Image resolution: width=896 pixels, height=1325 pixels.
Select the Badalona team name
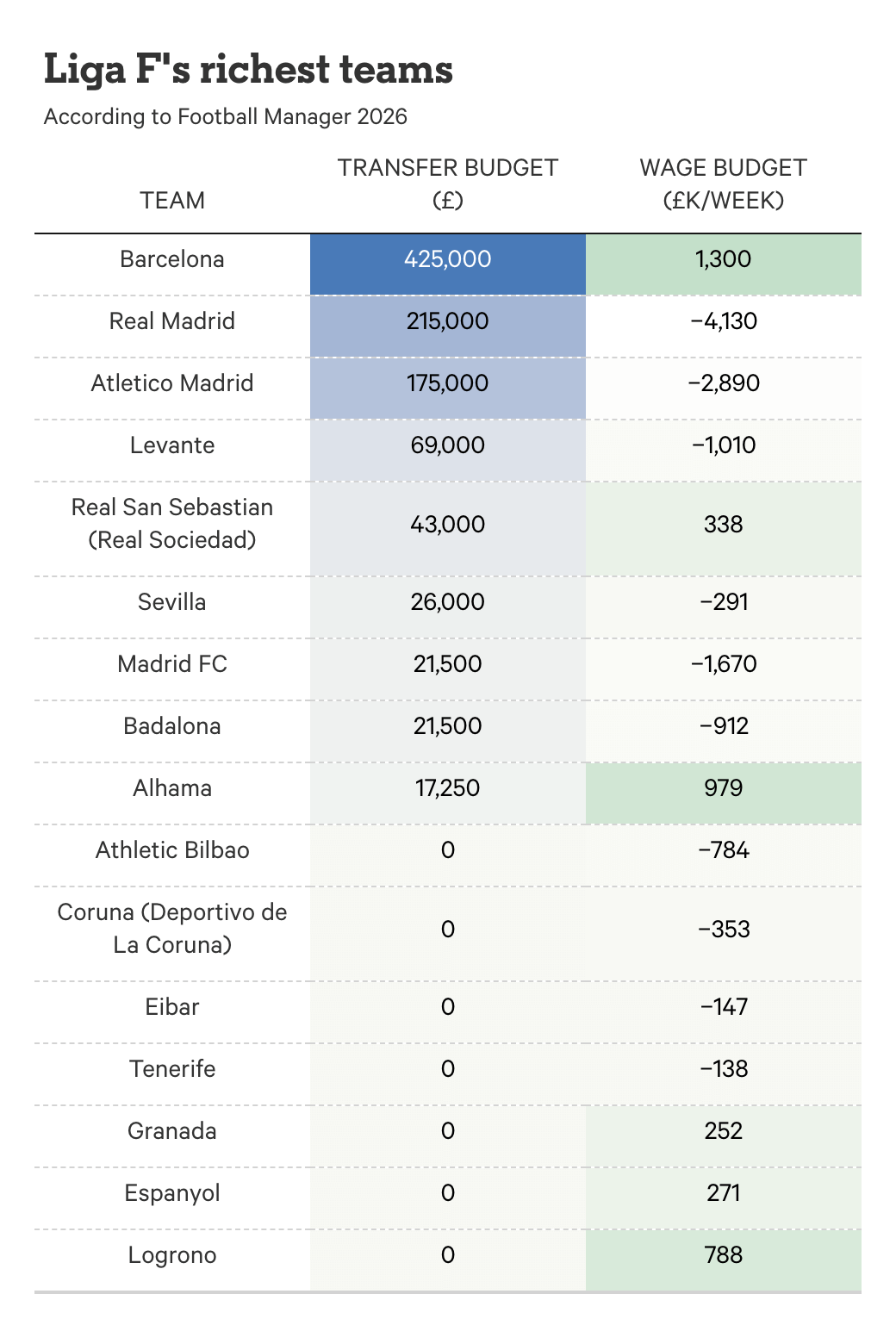[172, 726]
